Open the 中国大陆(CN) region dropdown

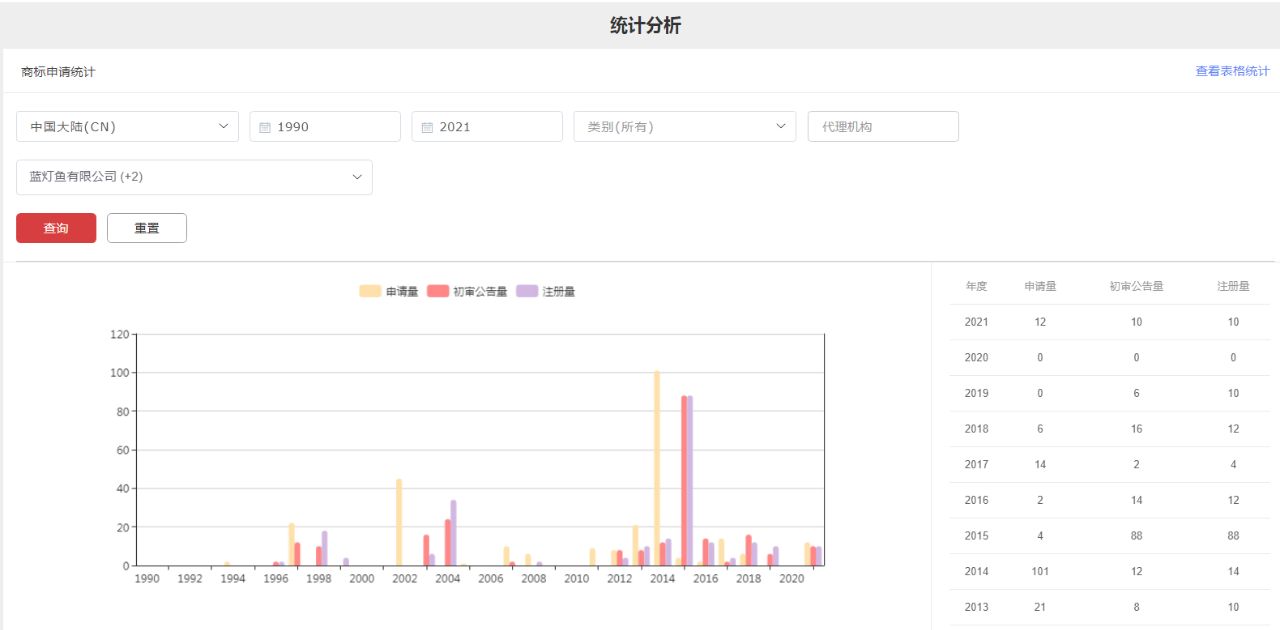[x=128, y=127]
